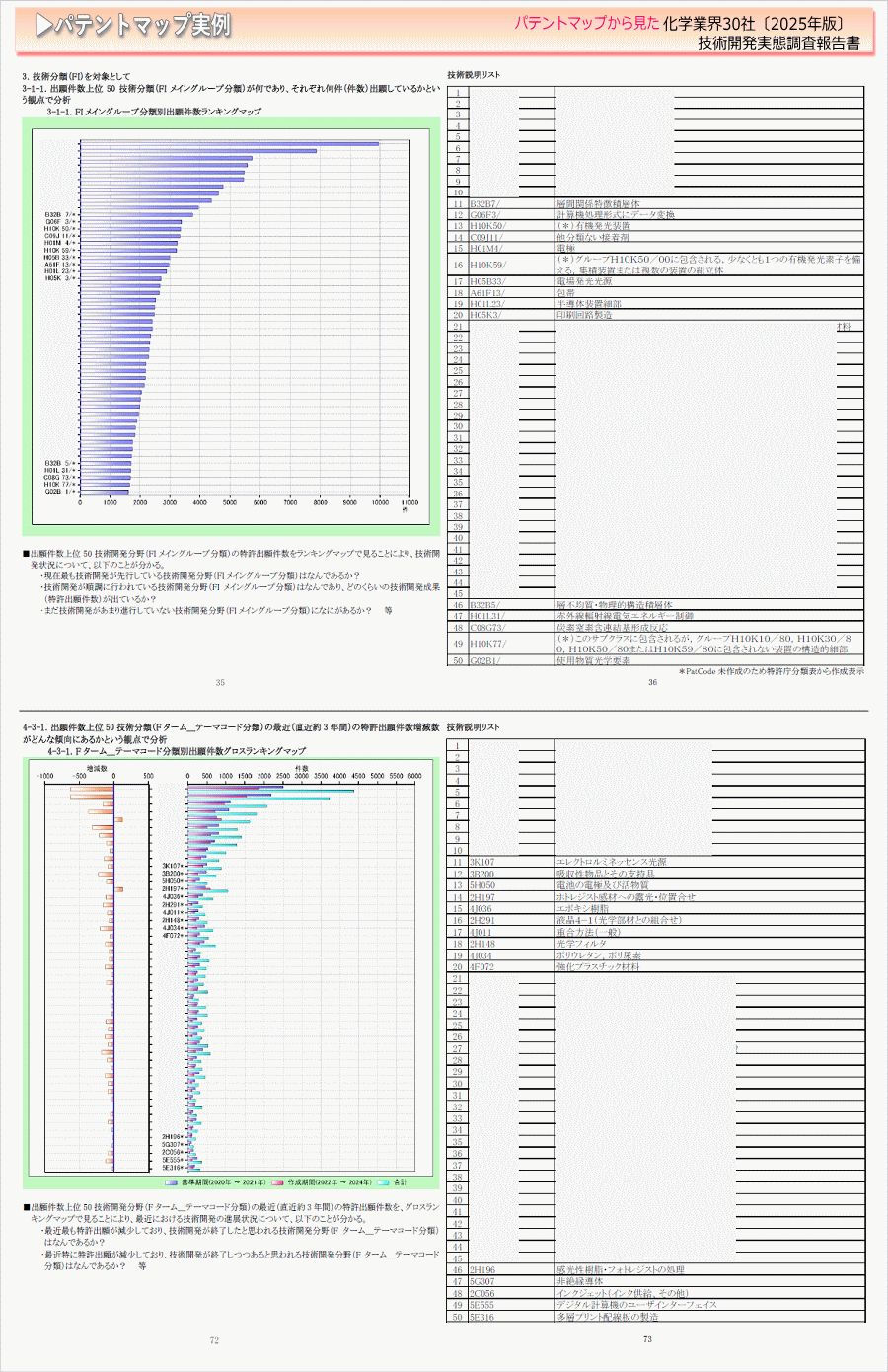Click the パテントマップ実例 header title
The width and height of the screenshot is (888, 1372).
click(x=133, y=26)
